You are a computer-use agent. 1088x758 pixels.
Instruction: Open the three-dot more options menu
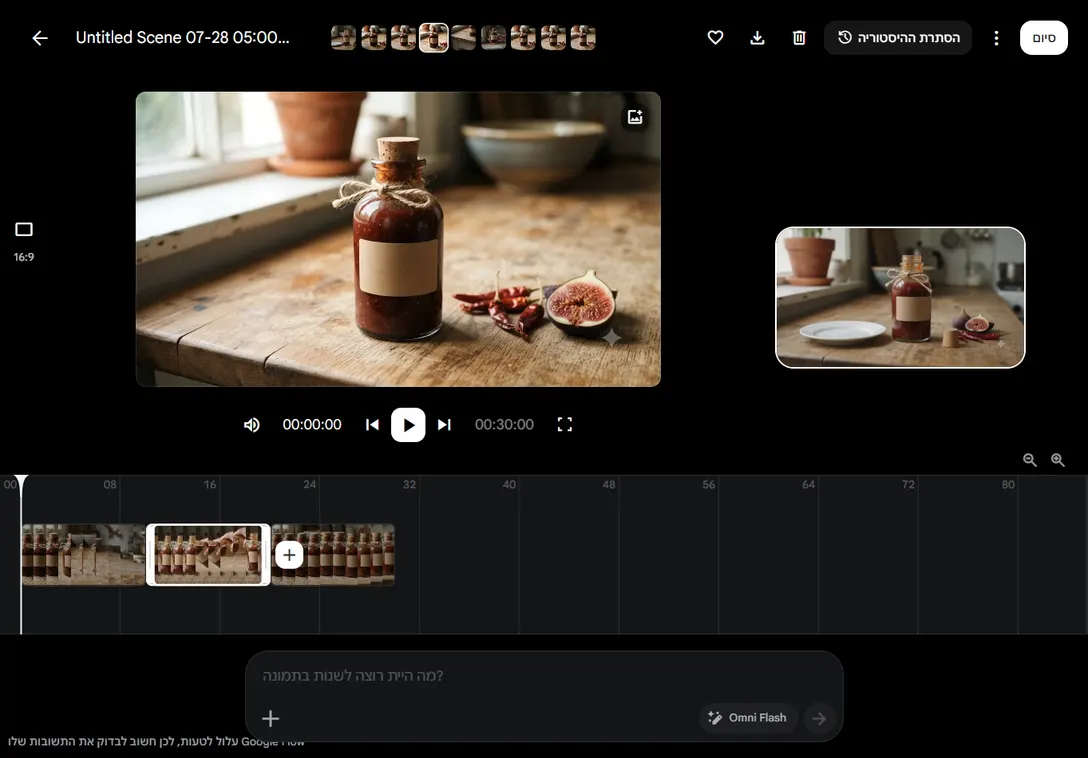[996, 37]
